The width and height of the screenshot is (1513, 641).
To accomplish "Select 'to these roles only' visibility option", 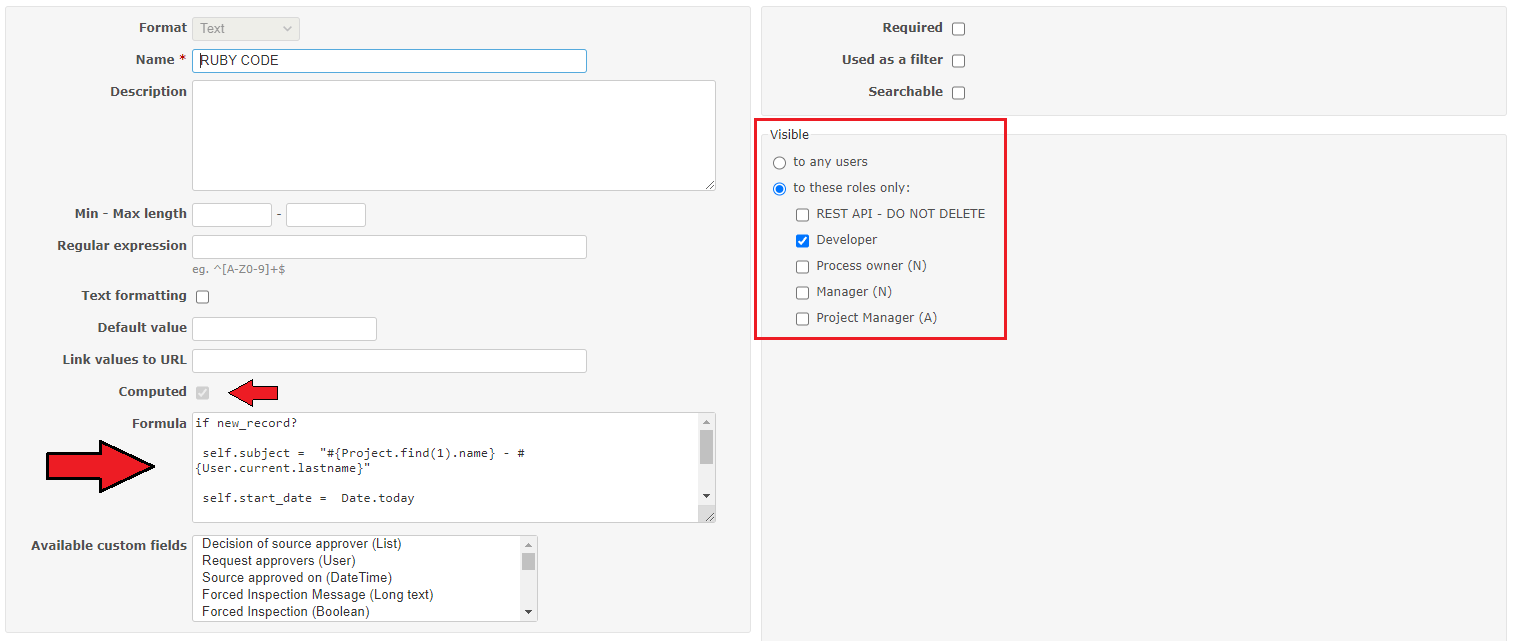I will (779, 188).
